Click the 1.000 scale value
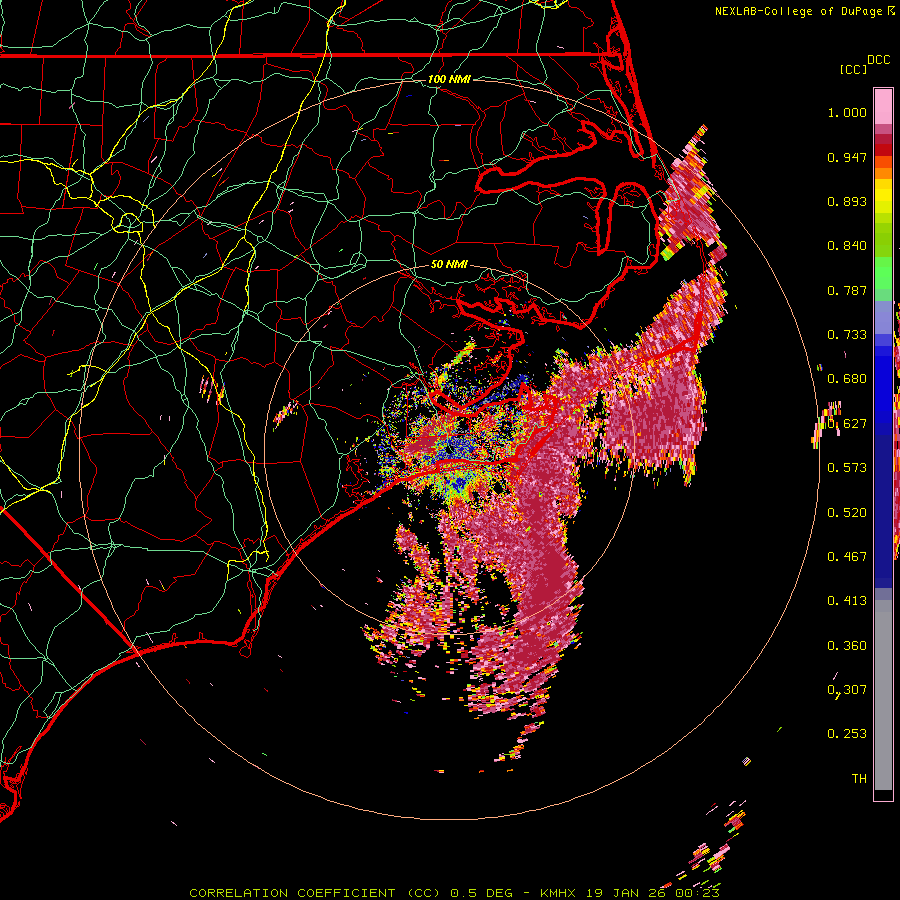 [847, 112]
